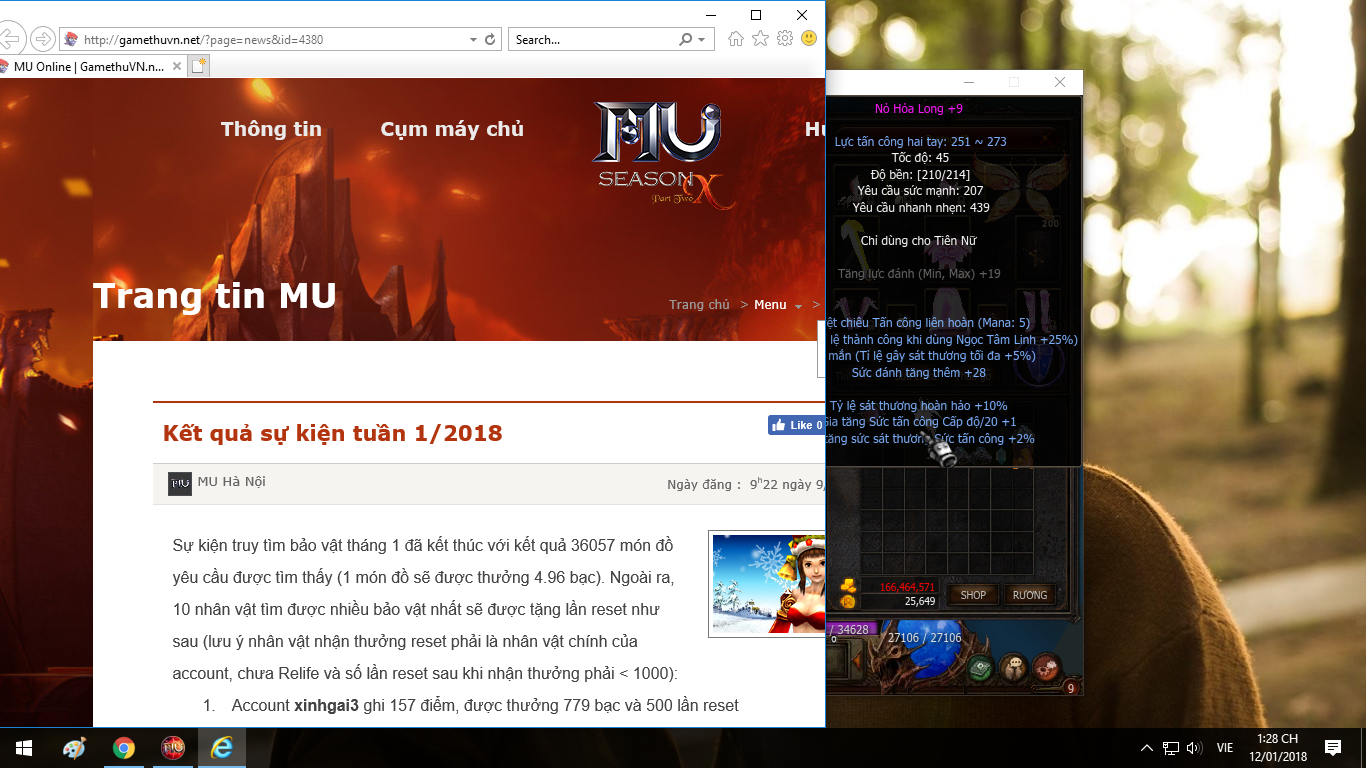
Task: Click the smiley feedback icon
Action: (x=809, y=39)
